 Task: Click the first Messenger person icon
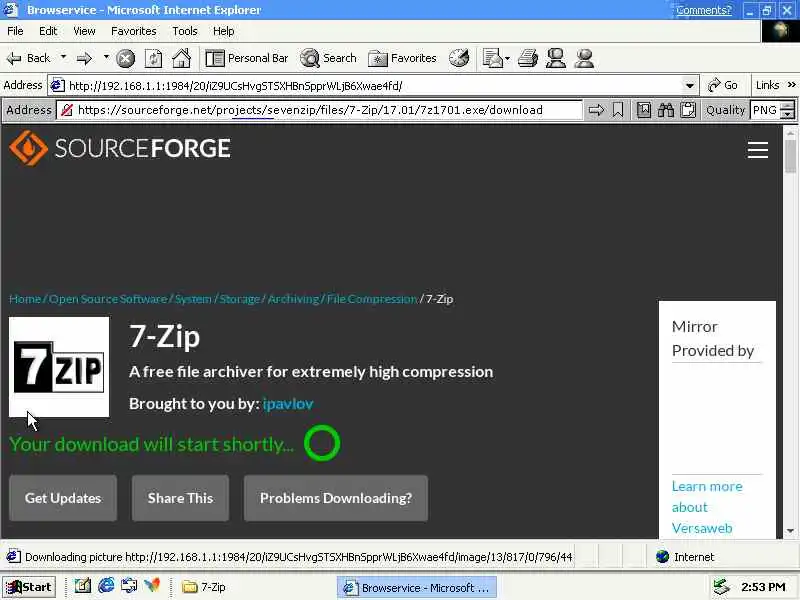(556, 58)
